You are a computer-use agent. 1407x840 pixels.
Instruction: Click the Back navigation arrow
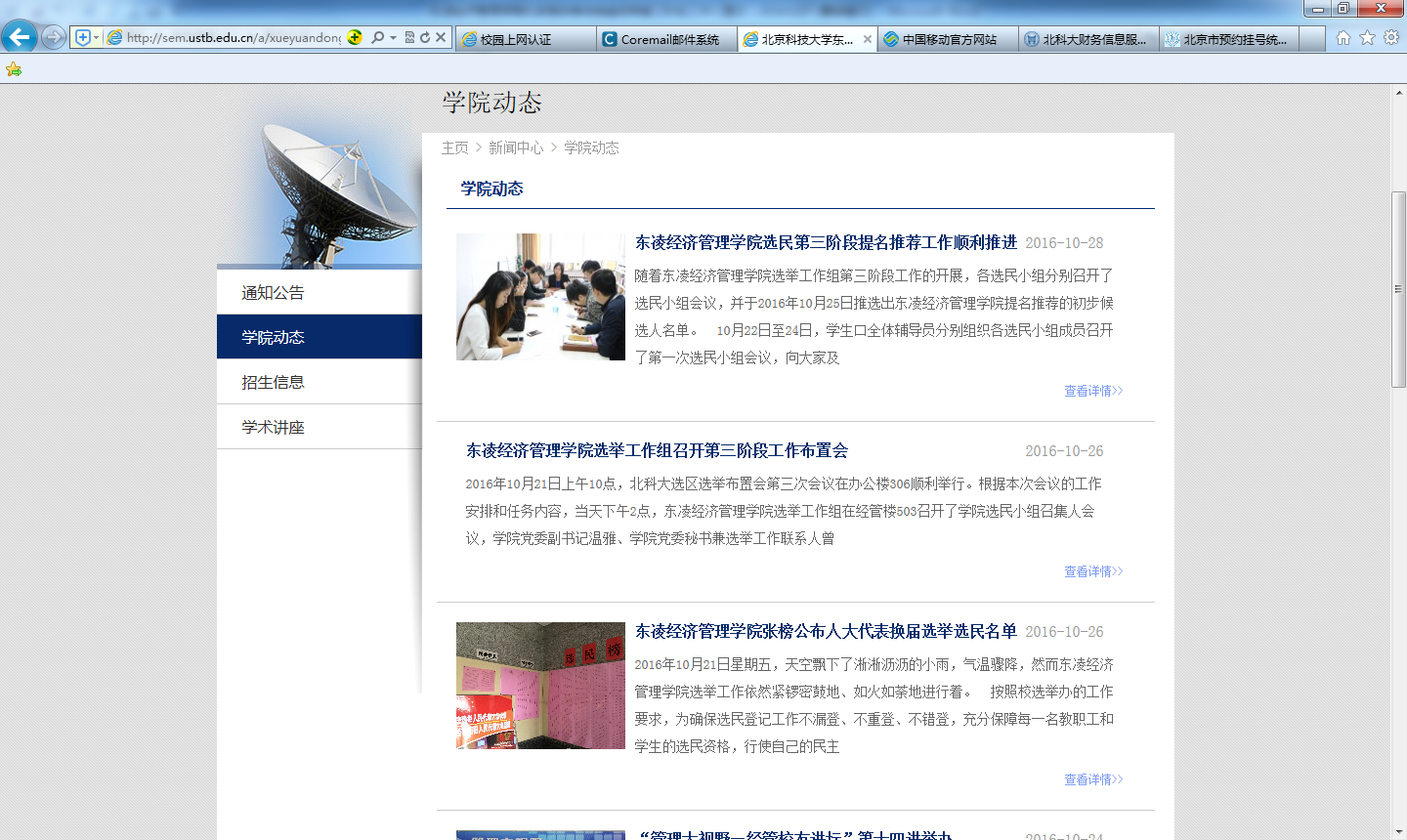20,36
